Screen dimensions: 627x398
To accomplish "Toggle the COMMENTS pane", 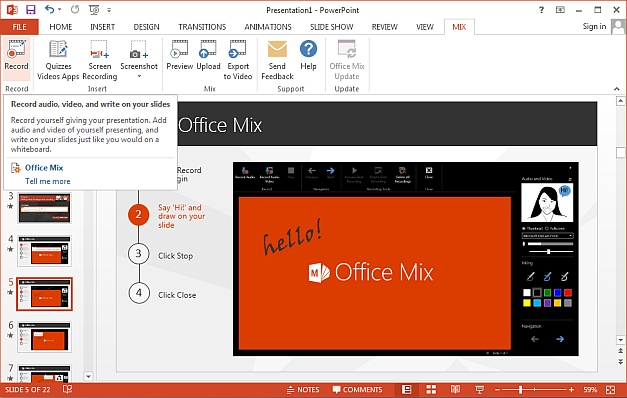I will click(x=357, y=390).
